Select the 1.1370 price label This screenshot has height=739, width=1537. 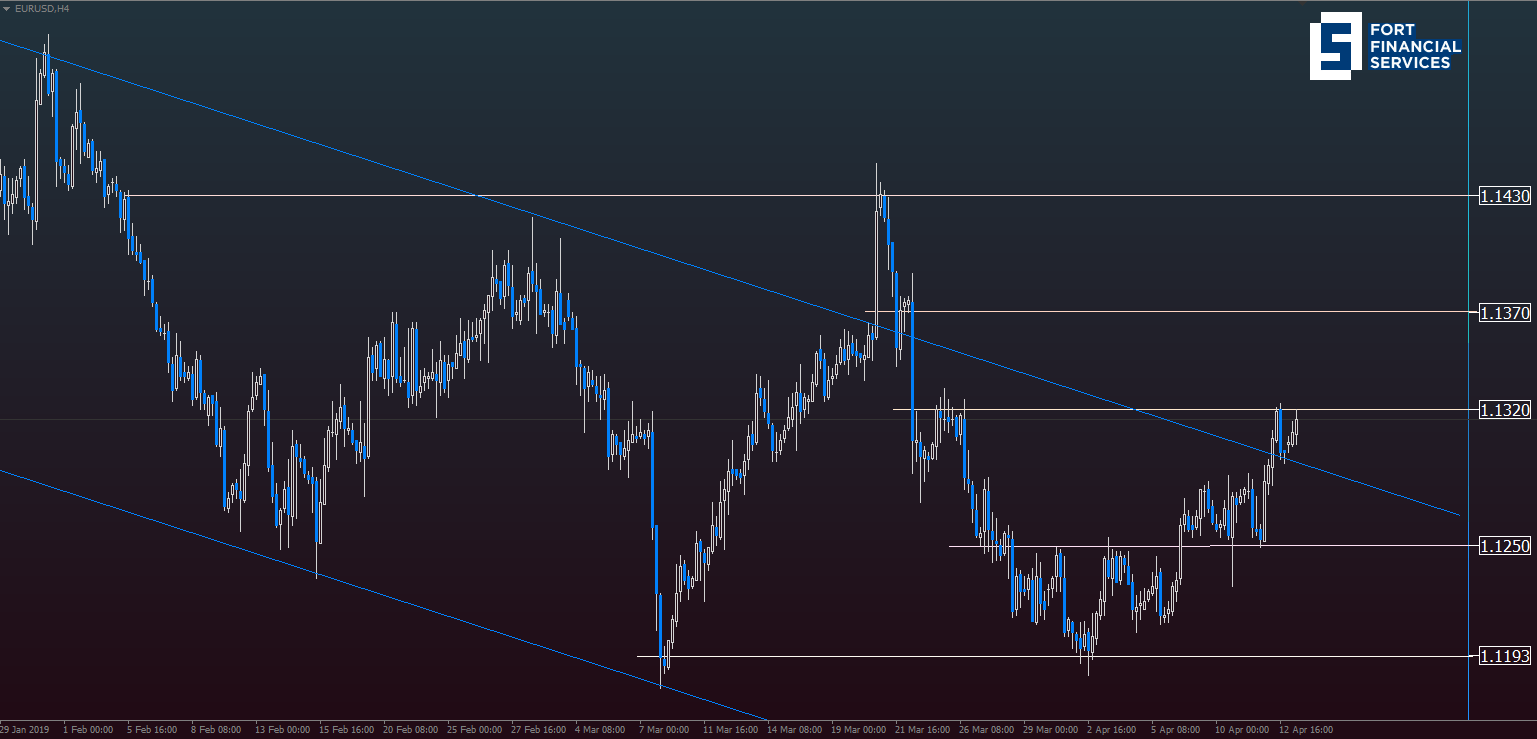(x=1504, y=313)
